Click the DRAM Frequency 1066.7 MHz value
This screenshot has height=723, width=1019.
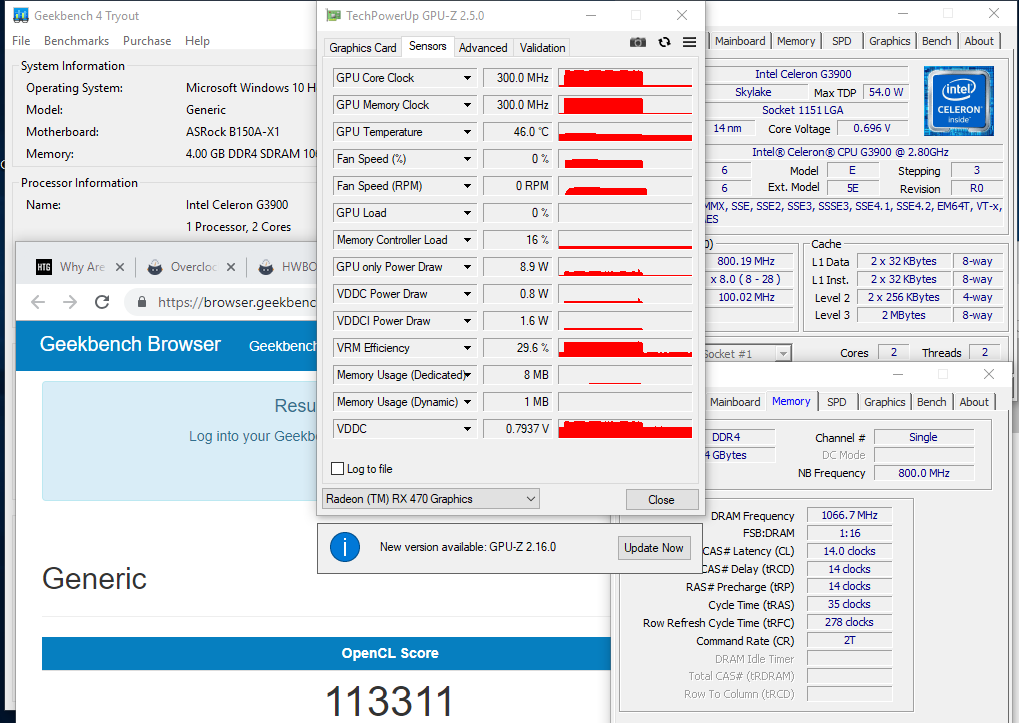pyautogui.click(x=849, y=515)
